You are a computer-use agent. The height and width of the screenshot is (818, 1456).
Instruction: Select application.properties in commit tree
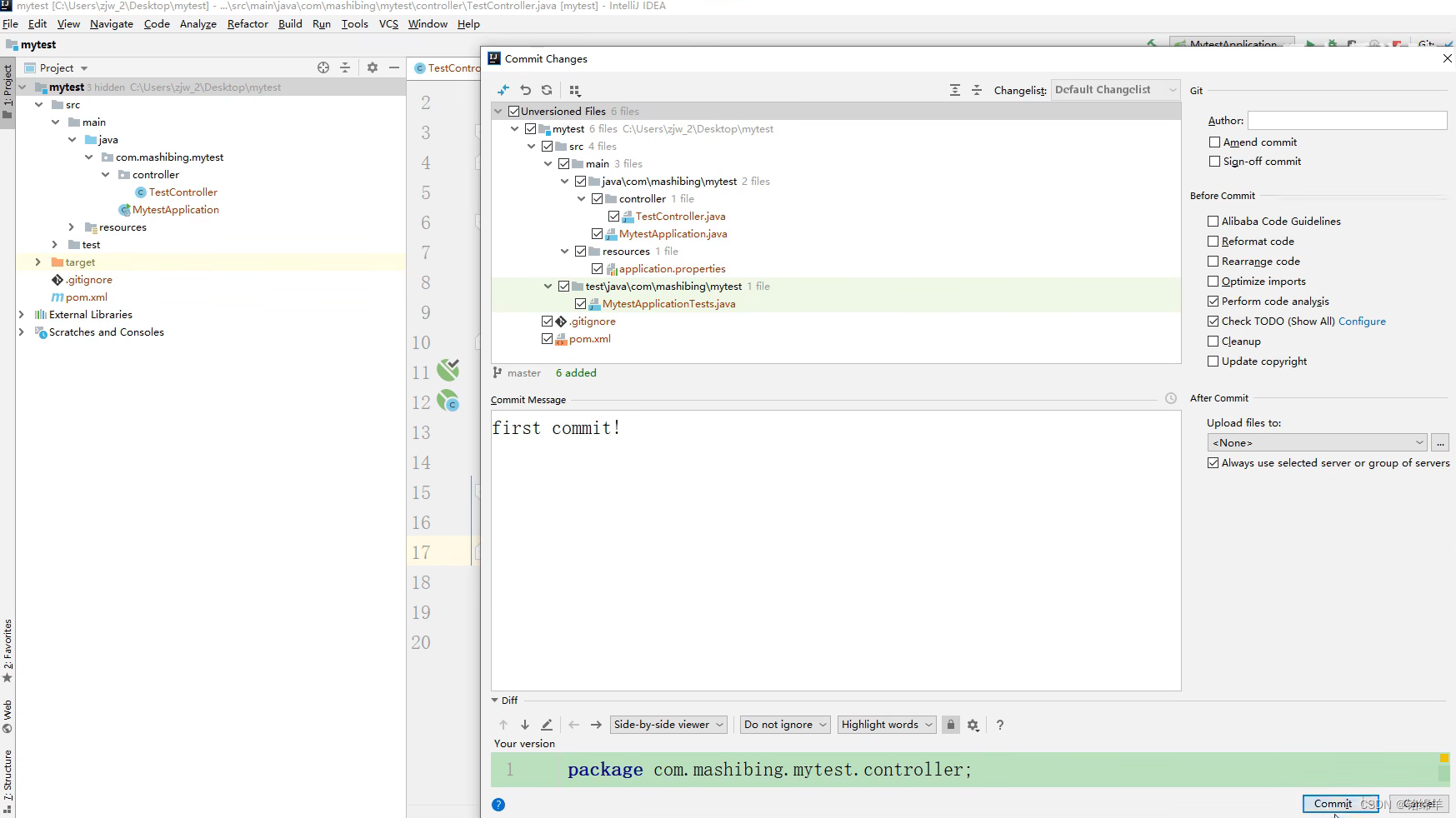point(672,268)
